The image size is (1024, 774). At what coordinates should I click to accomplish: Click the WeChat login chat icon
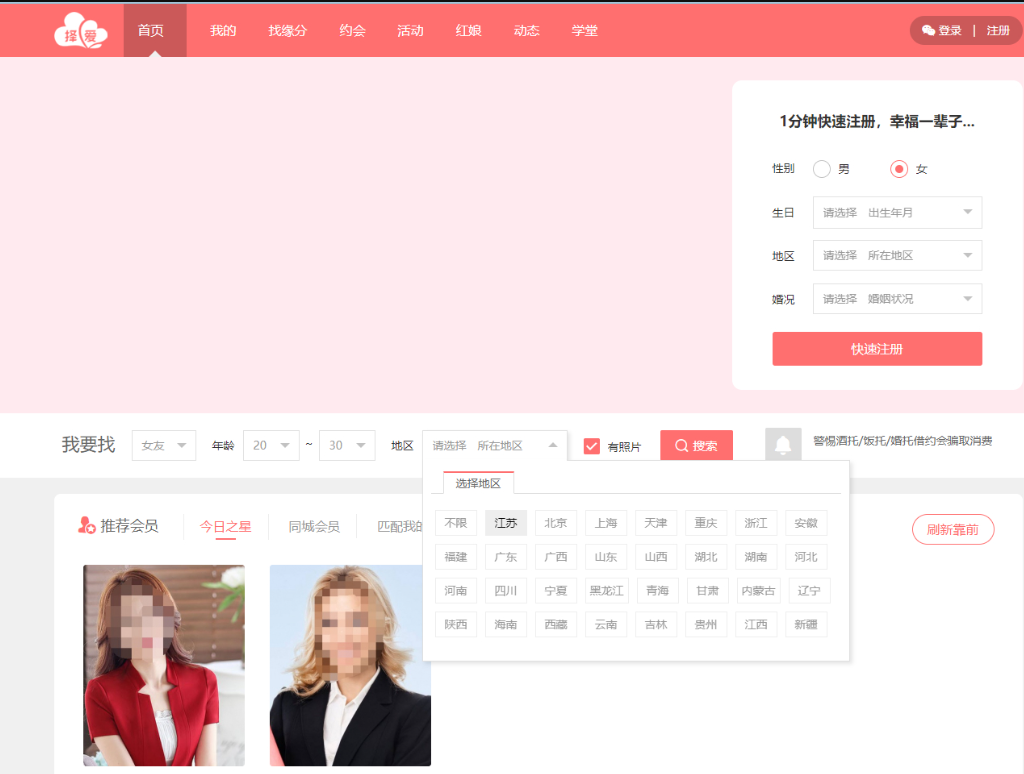coord(928,31)
